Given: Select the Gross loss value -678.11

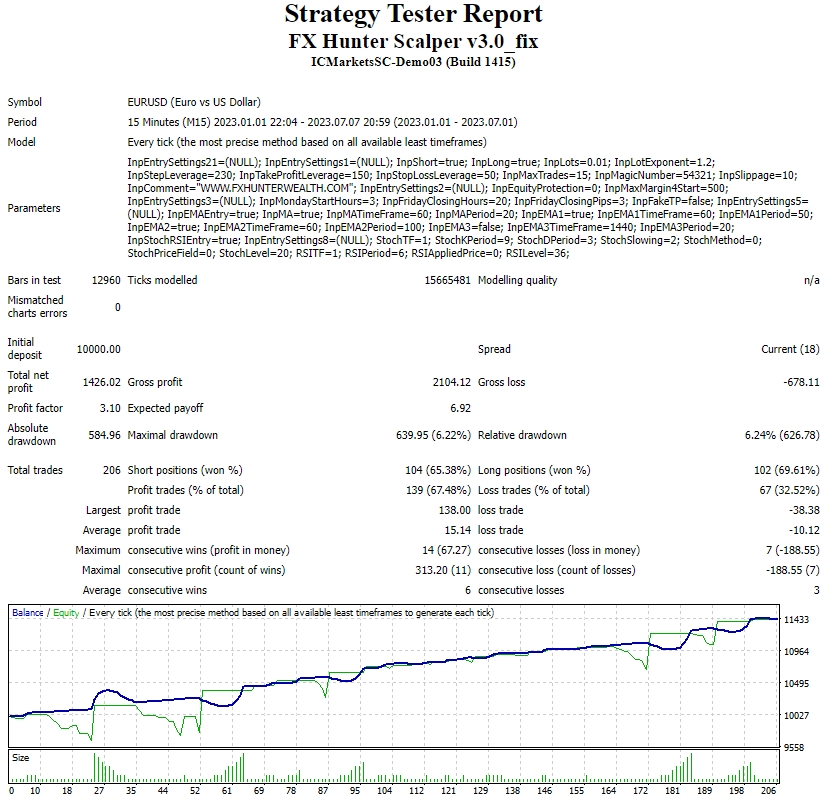Looking at the screenshot, I should [799, 381].
